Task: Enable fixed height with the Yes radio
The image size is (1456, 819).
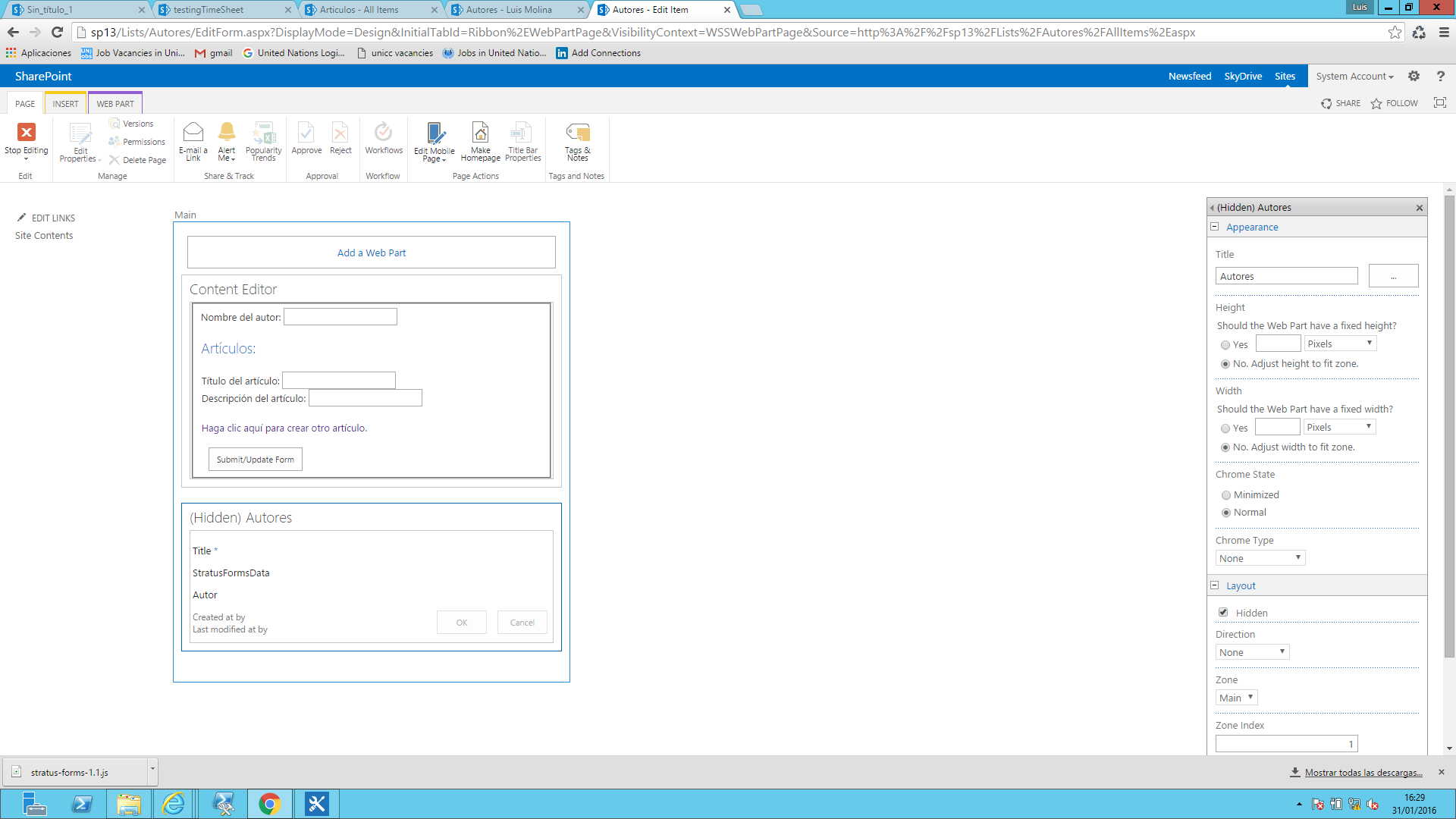Action: (x=1225, y=344)
